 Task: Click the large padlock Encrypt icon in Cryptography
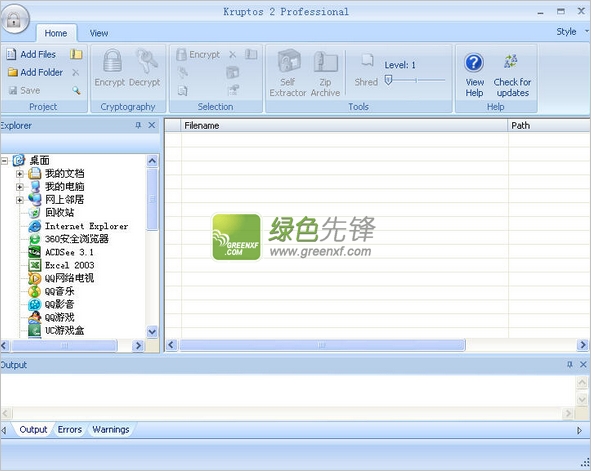coord(112,60)
